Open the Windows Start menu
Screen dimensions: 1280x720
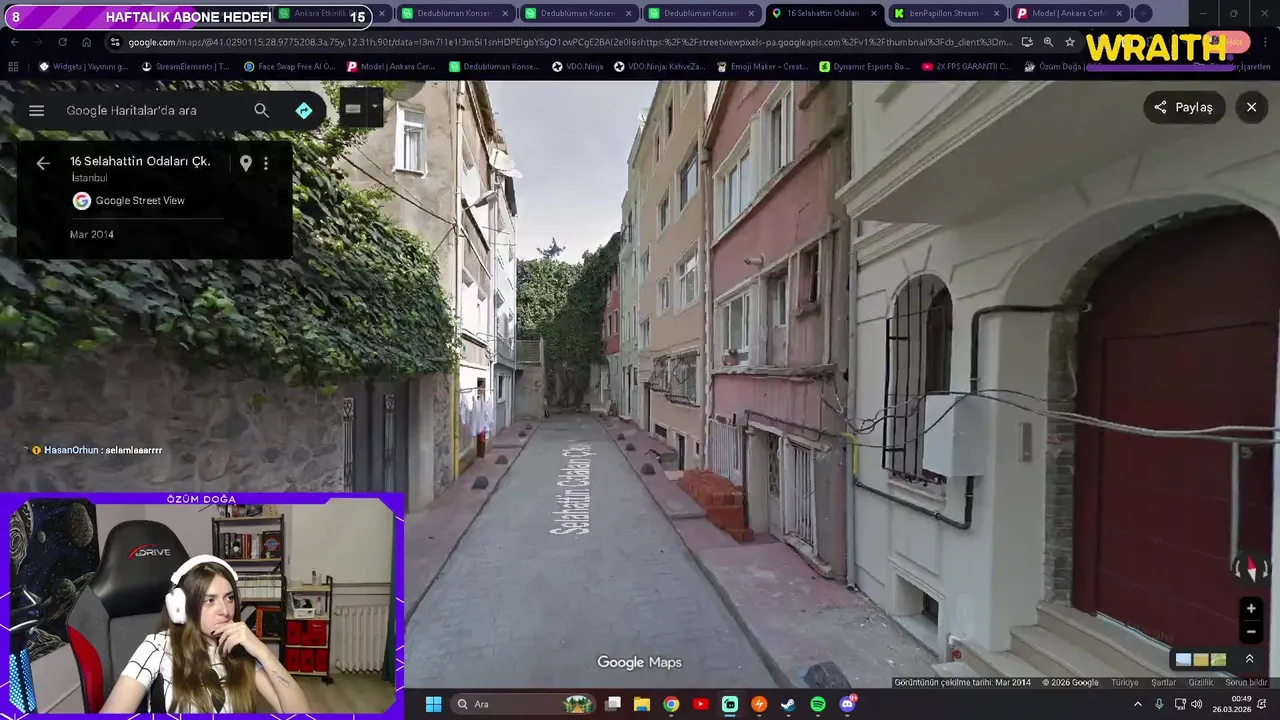pos(433,704)
